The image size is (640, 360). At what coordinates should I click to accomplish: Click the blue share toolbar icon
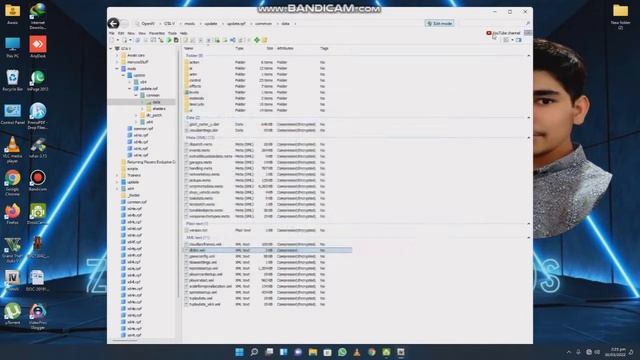pyautogui.click(x=233, y=40)
